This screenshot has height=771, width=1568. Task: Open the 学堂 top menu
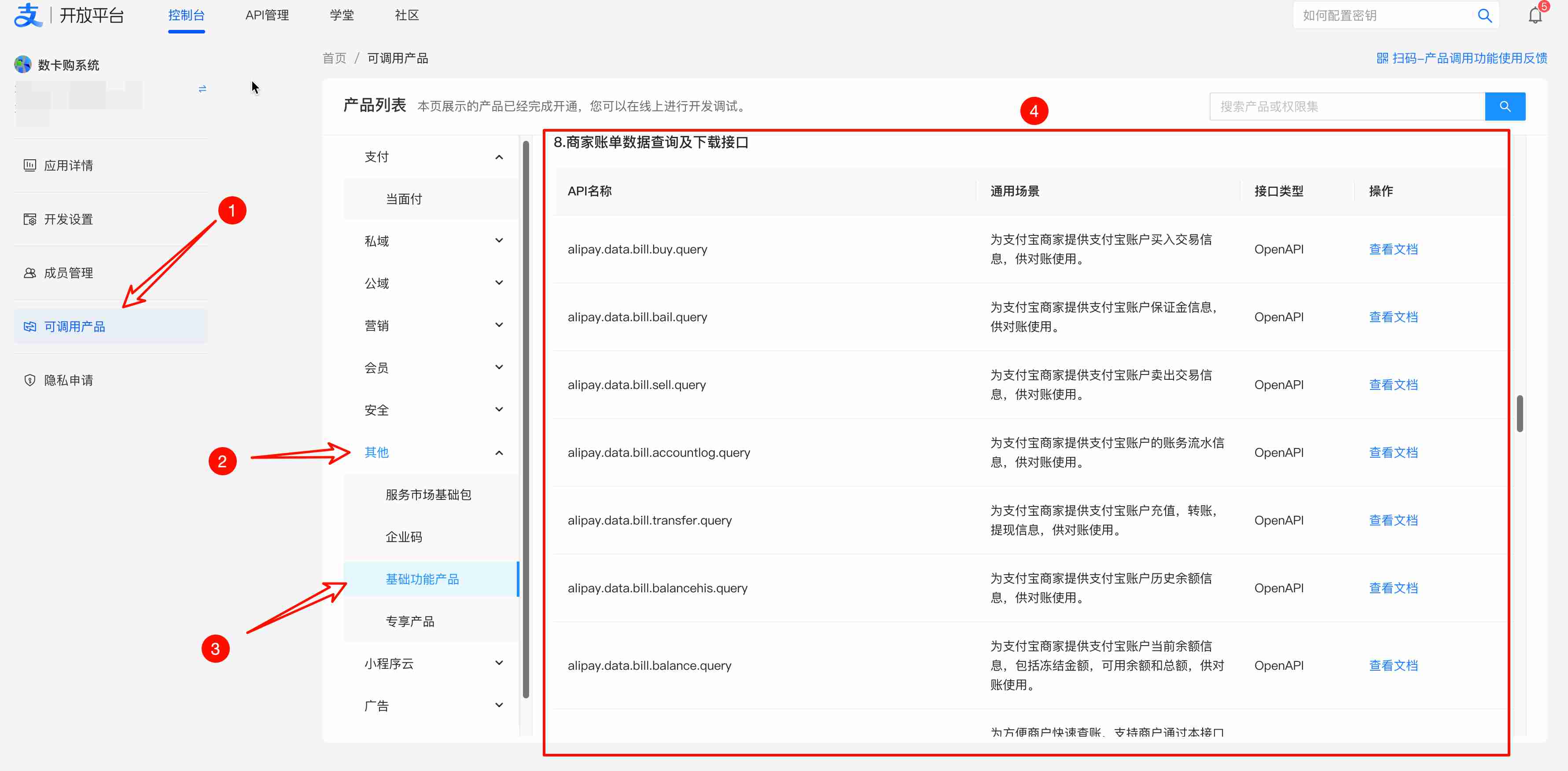[x=342, y=16]
